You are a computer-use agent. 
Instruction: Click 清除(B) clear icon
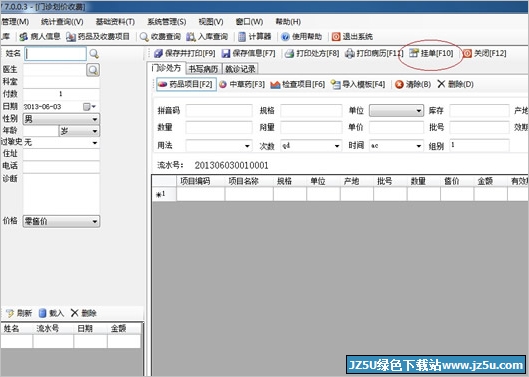tap(399, 84)
